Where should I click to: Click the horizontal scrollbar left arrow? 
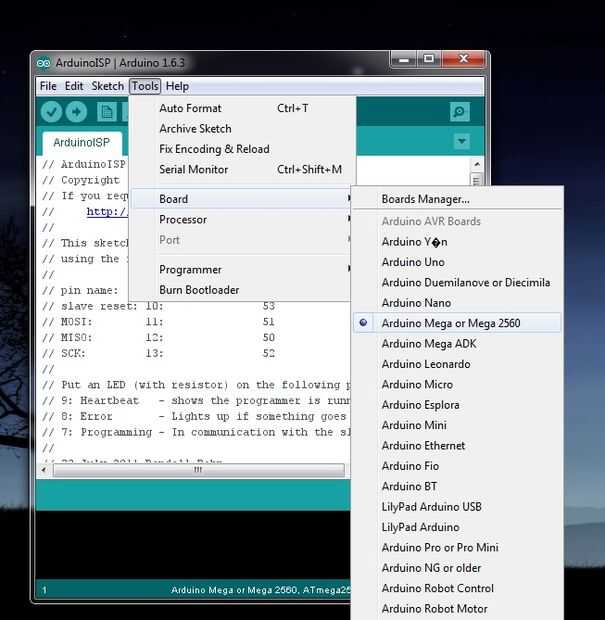[43, 470]
